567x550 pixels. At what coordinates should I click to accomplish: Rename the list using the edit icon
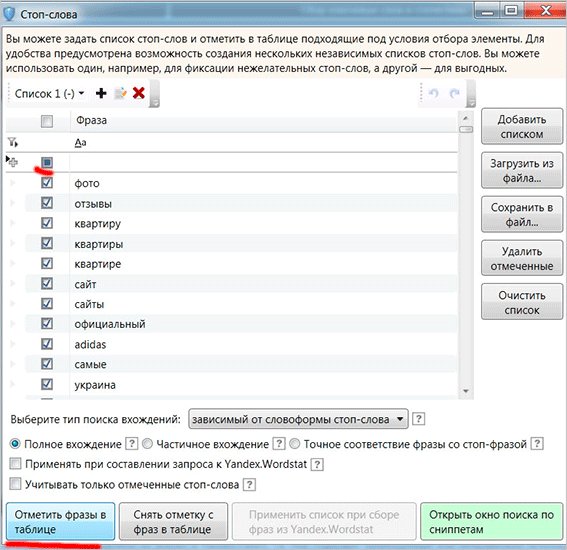coord(120,93)
